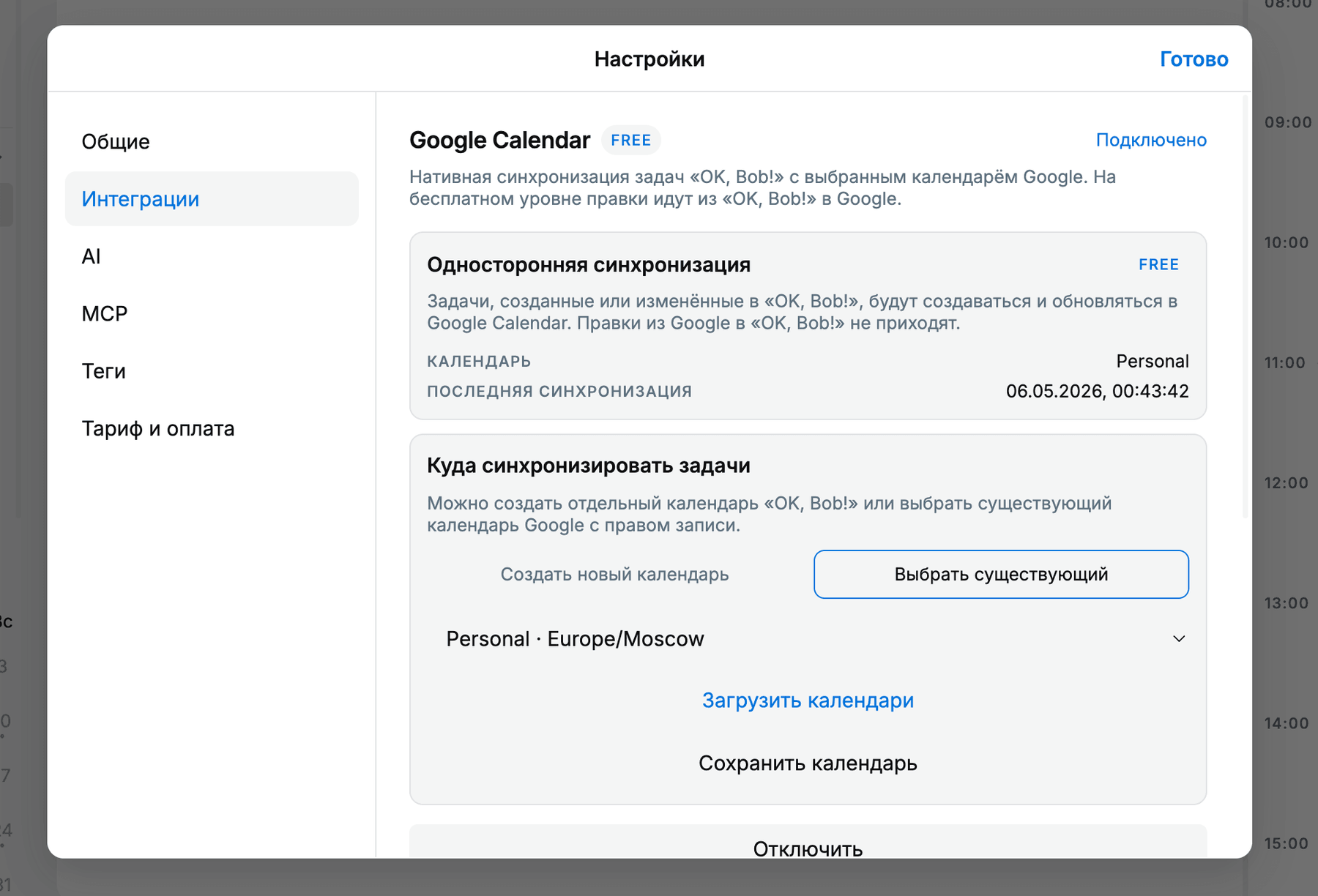Click the Готово button
This screenshot has height=896, width=1318.
tap(1194, 59)
